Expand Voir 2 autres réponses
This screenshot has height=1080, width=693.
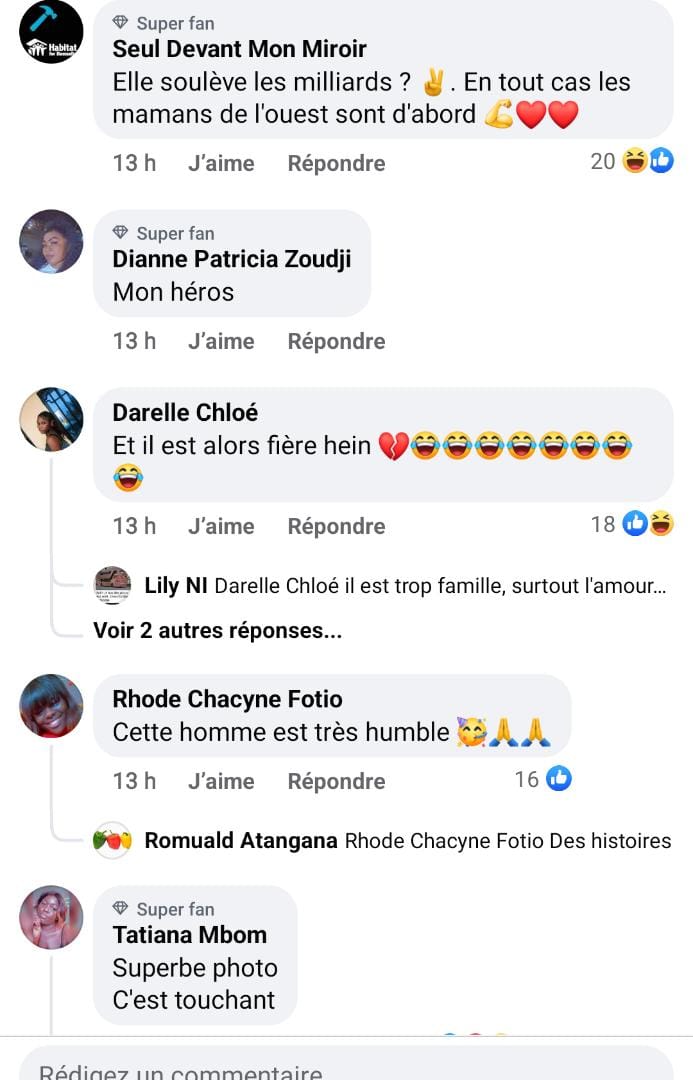[218, 630]
